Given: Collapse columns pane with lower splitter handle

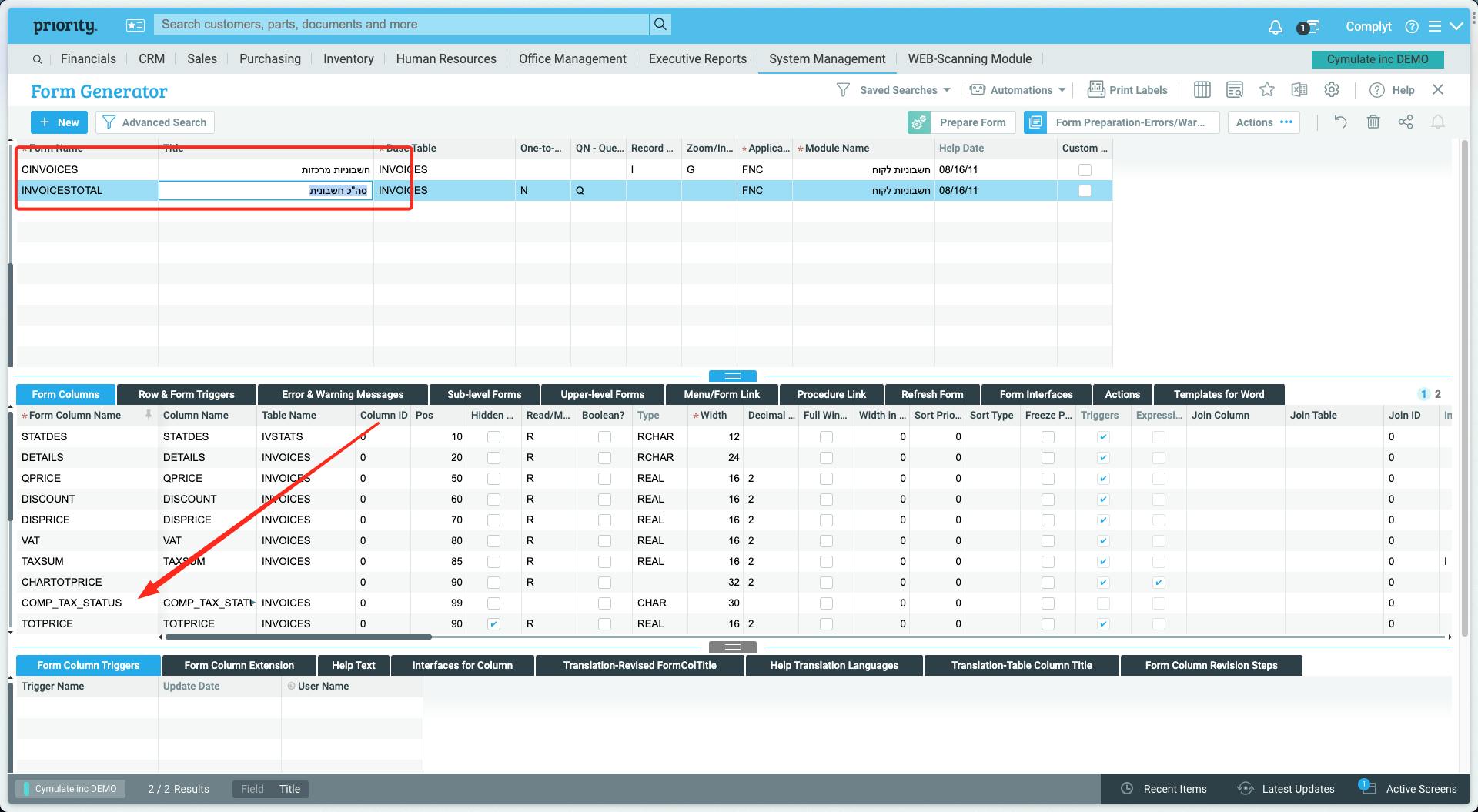Looking at the screenshot, I should [x=733, y=647].
